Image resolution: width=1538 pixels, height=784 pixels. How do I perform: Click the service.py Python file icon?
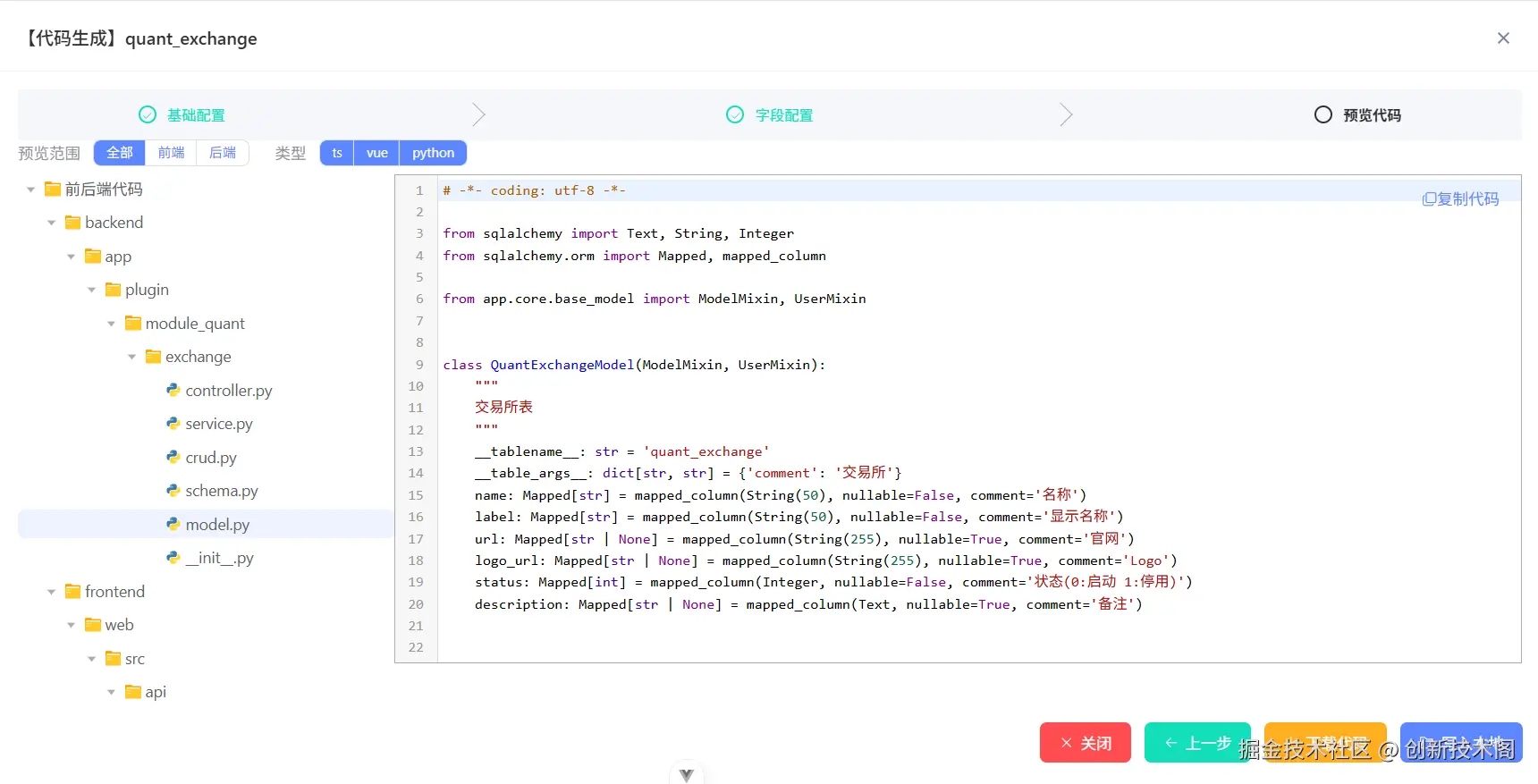pos(173,423)
